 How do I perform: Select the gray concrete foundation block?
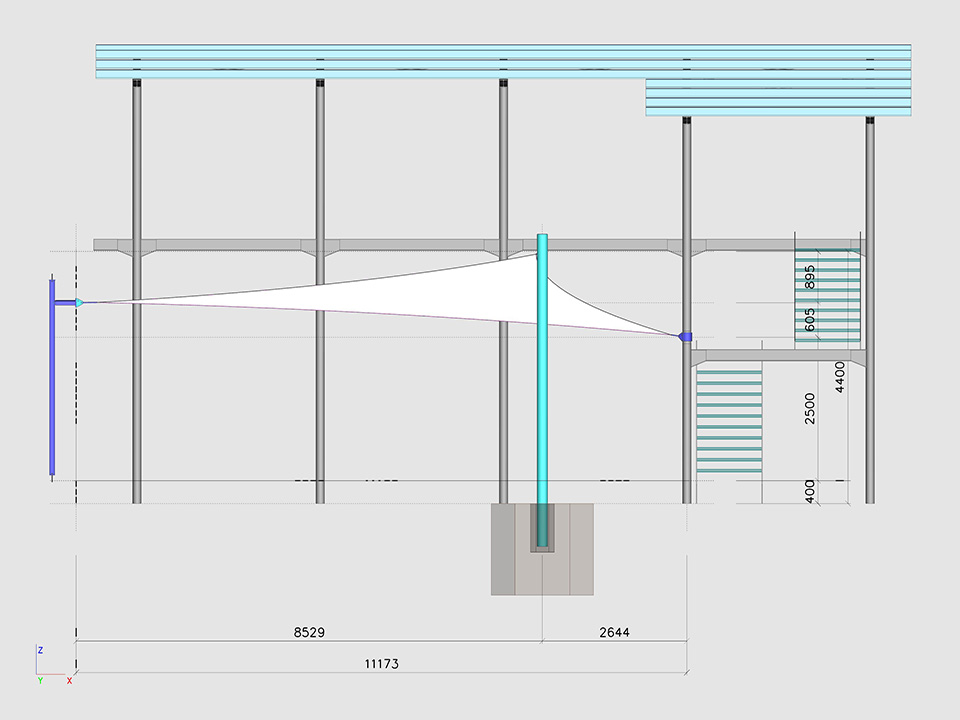[x=510, y=550]
